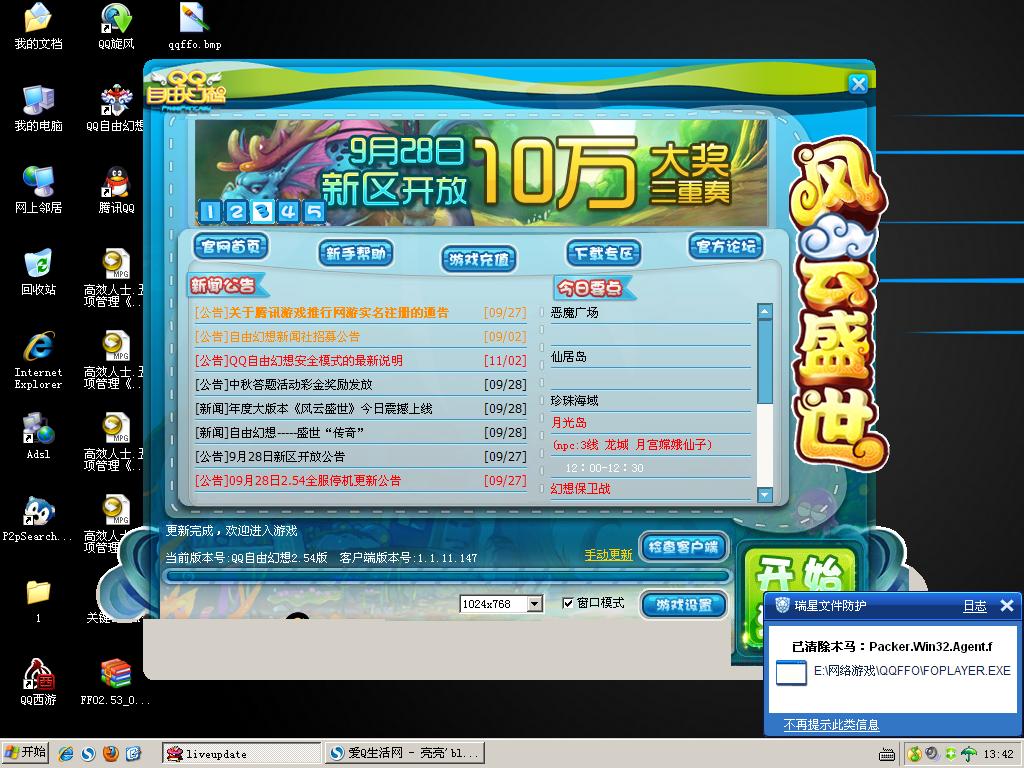Click the Sogou browser quick launch icon
This screenshot has width=1024, height=768.
pyautogui.click(x=88, y=754)
